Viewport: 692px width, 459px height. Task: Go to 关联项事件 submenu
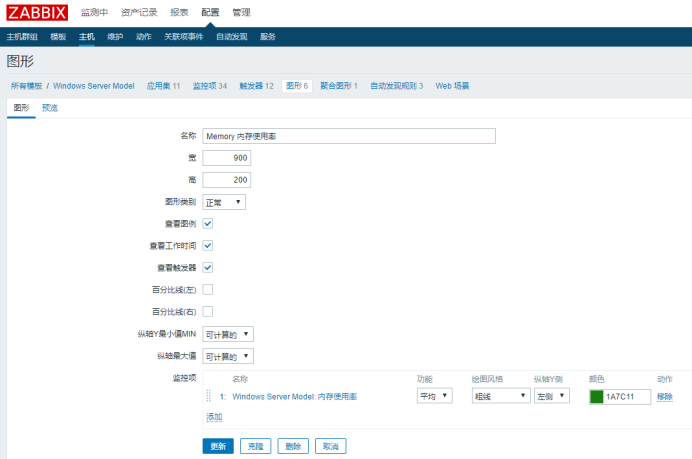pyautogui.click(x=184, y=37)
